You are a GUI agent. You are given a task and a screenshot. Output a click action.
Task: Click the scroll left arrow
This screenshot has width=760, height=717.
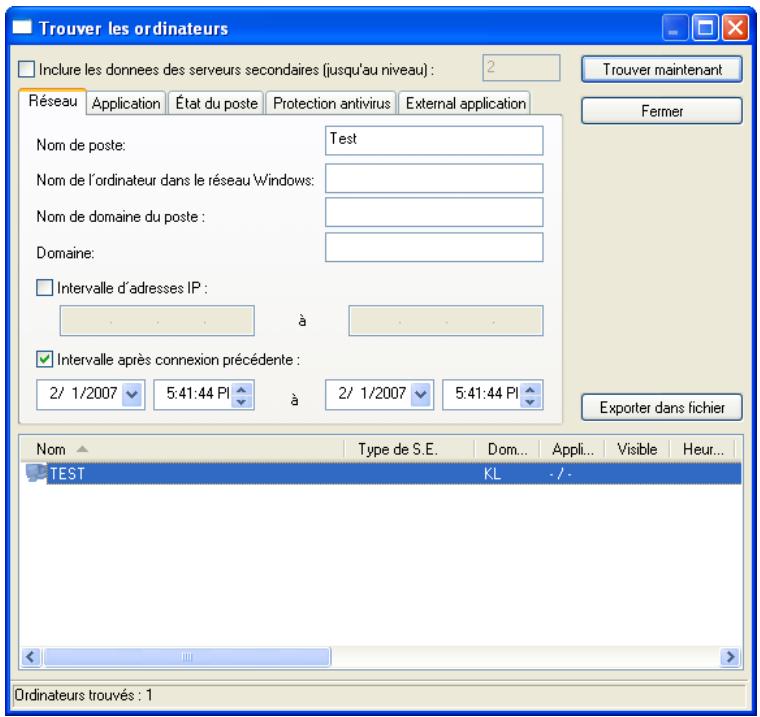[x=31, y=657]
